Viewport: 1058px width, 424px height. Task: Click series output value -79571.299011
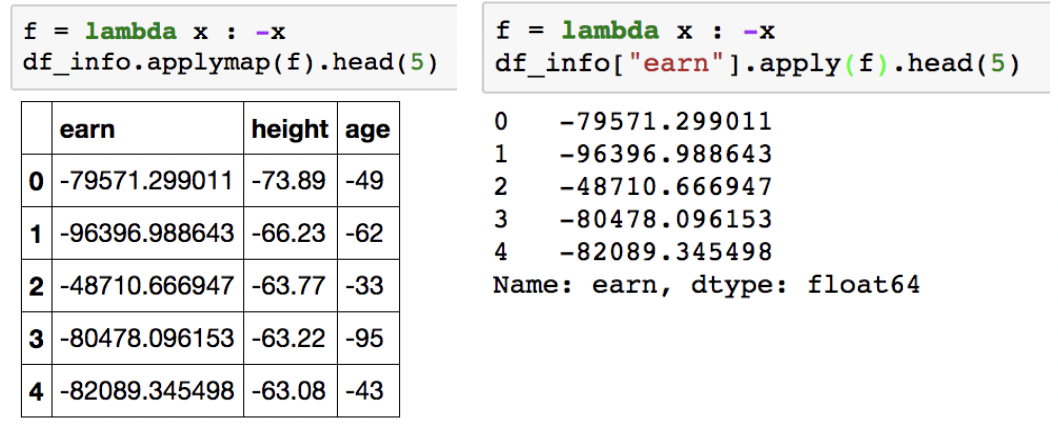point(666,122)
